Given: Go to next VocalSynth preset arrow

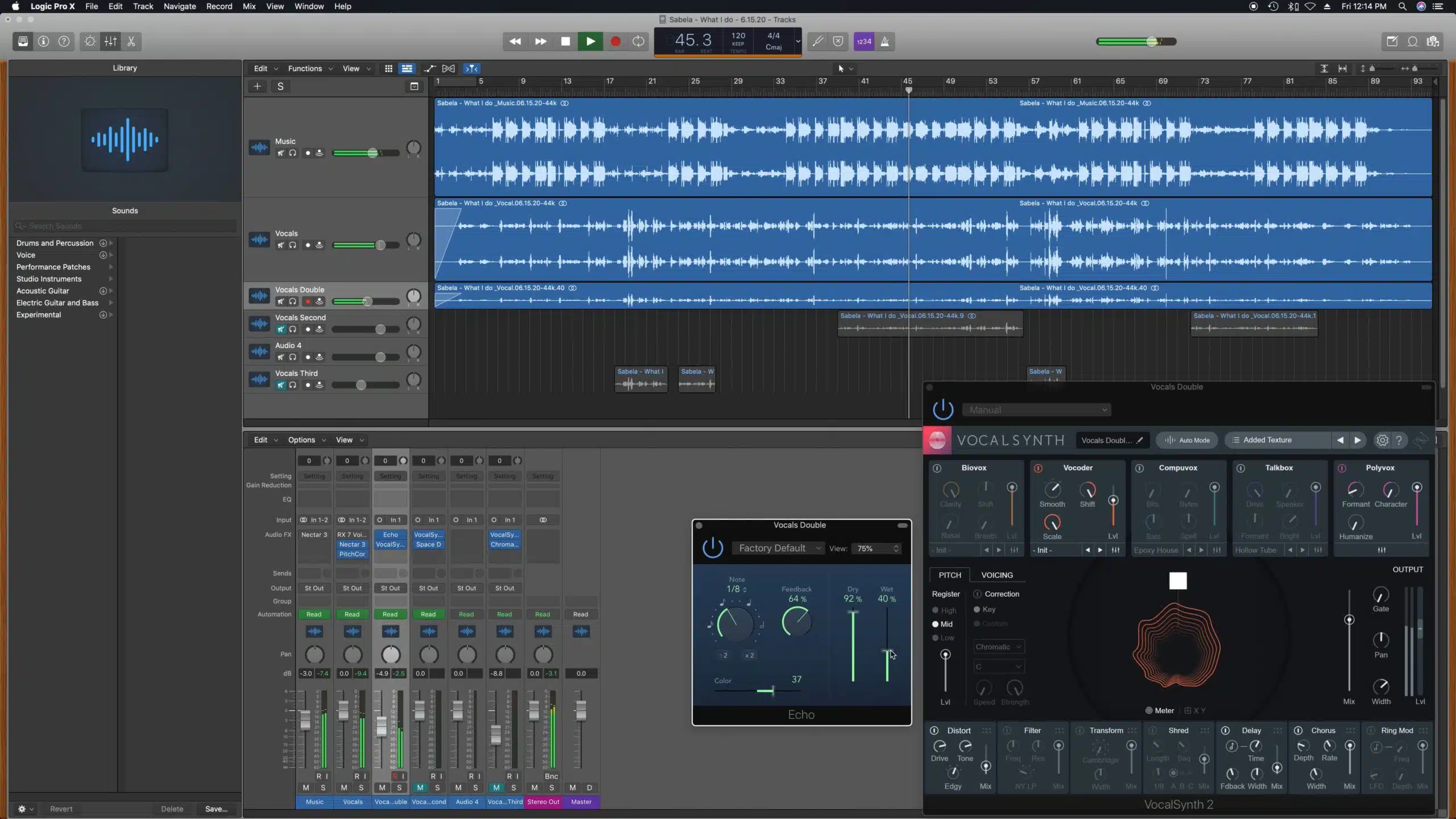Looking at the screenshot, I should pos(1358,440).
